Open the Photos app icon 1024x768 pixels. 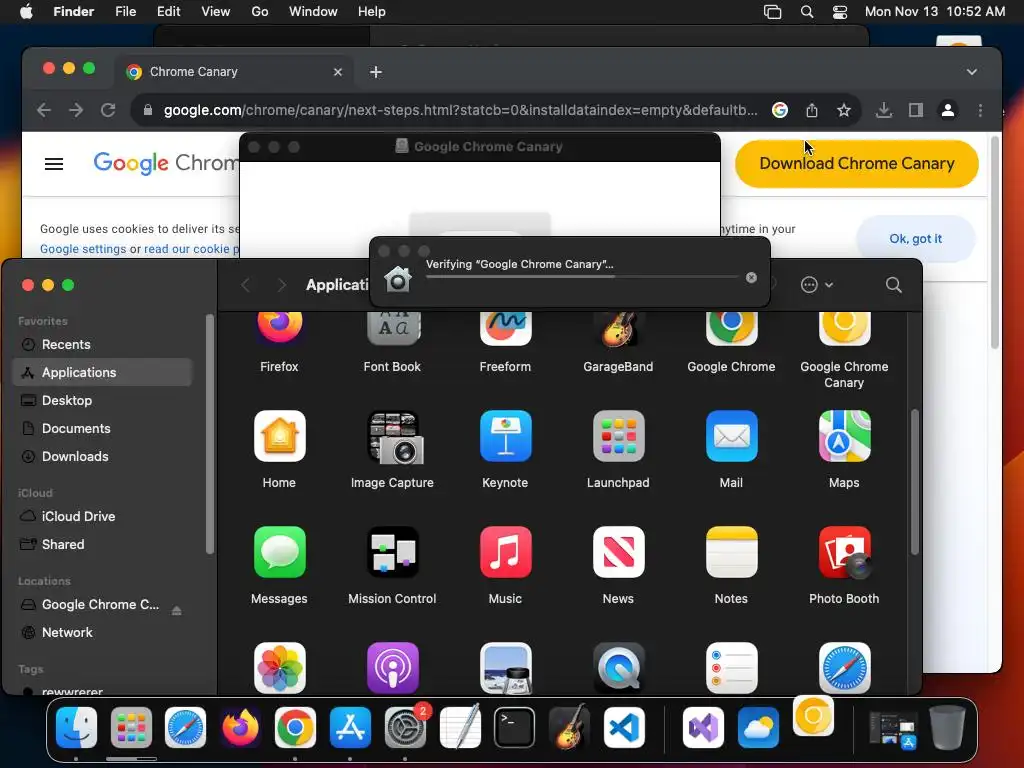point(280,668)
